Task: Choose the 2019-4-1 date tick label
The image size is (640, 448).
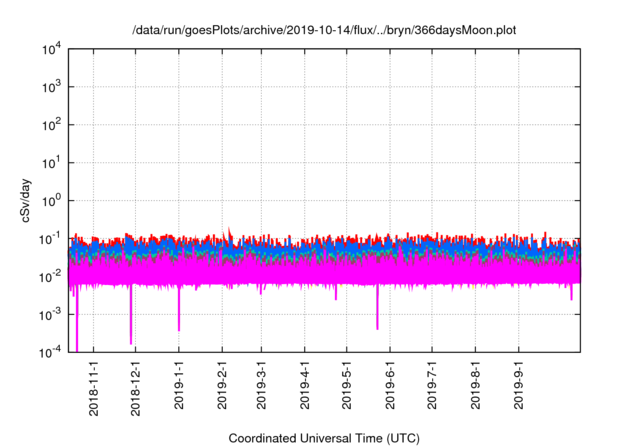Action: 304,389
